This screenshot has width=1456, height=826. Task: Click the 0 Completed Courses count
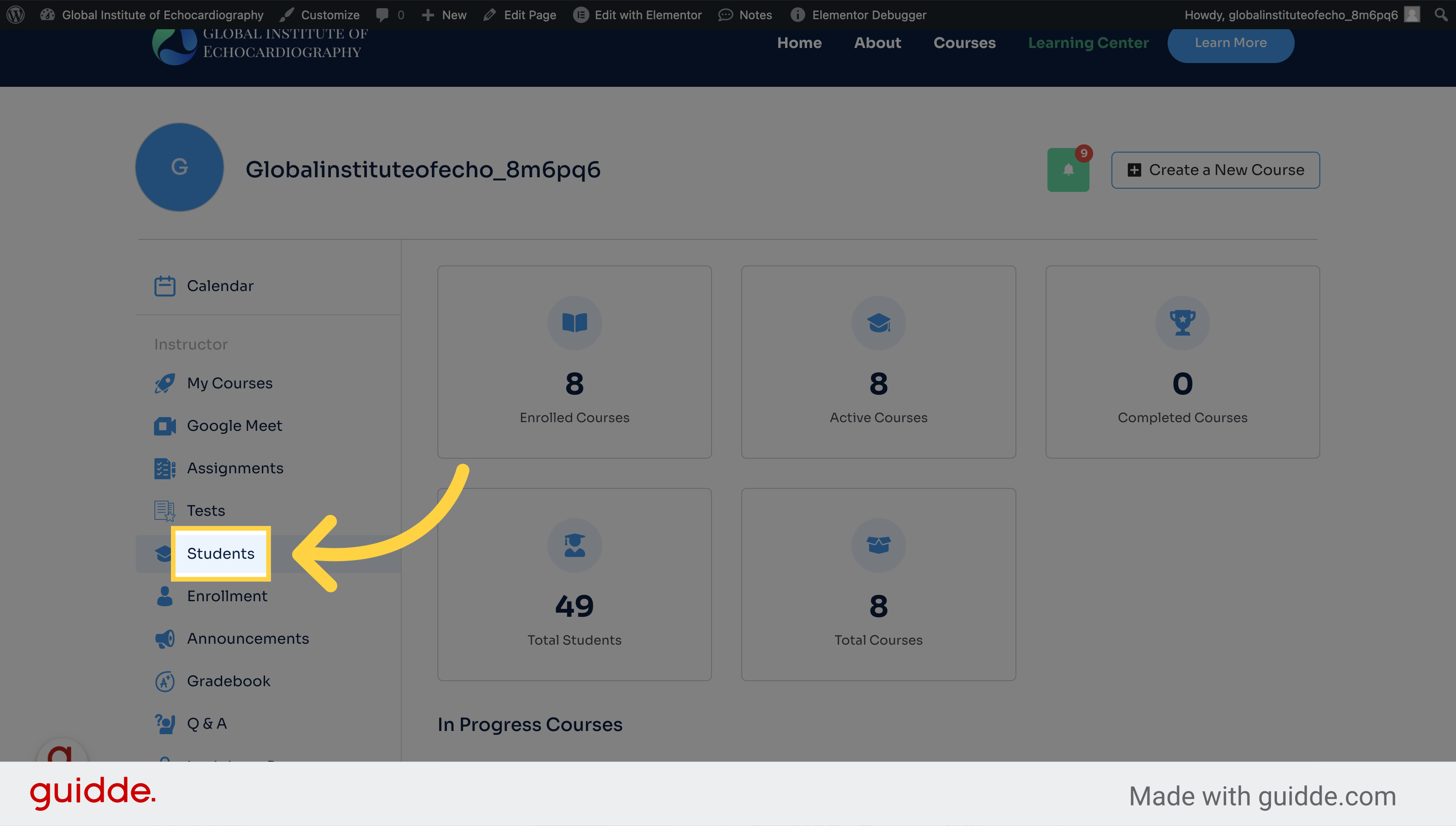pyautogui.click(x=1183, y=384)
